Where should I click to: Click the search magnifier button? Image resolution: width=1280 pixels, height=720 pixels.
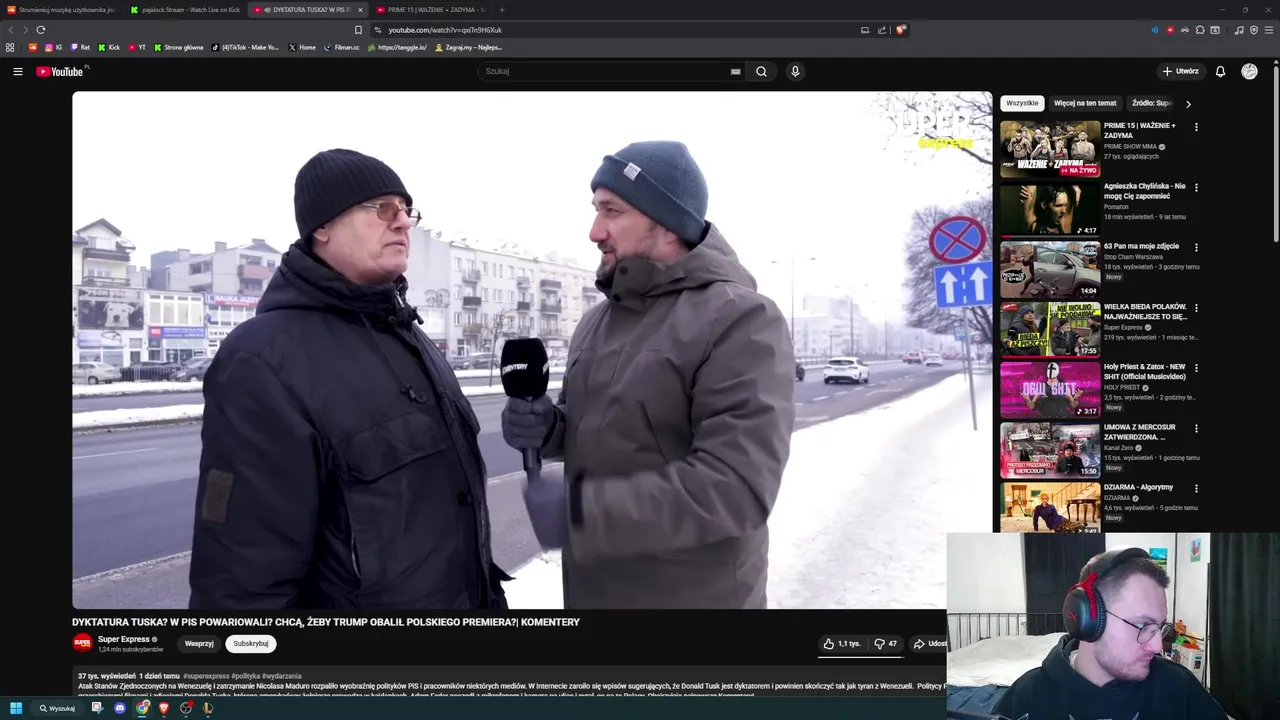click(x=761, y=71)
